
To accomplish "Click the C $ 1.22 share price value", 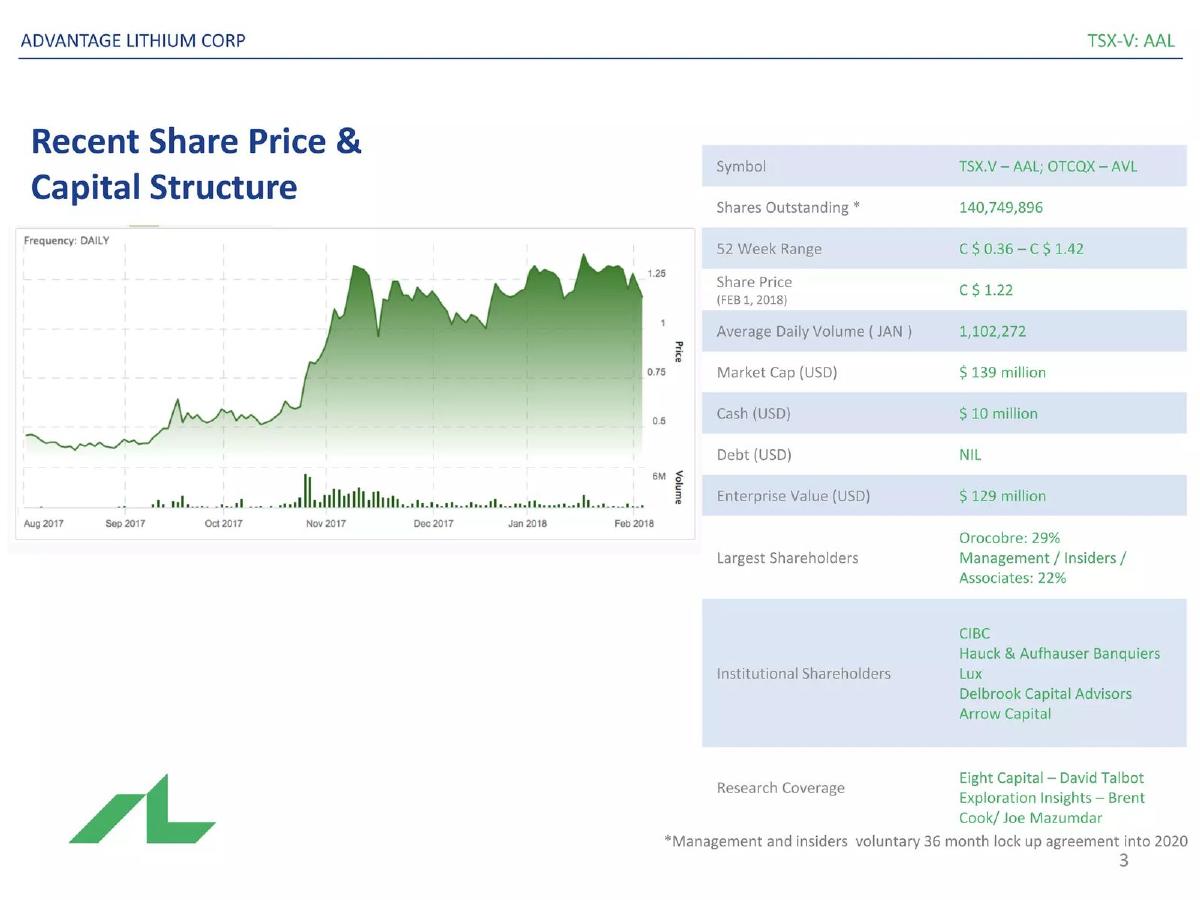I will 986,290.
